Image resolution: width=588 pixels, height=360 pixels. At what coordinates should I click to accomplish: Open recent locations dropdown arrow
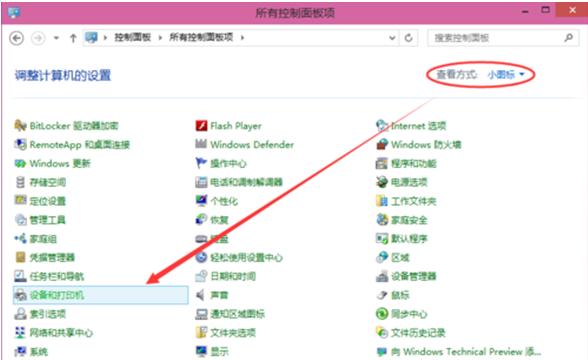coord(56,38)
